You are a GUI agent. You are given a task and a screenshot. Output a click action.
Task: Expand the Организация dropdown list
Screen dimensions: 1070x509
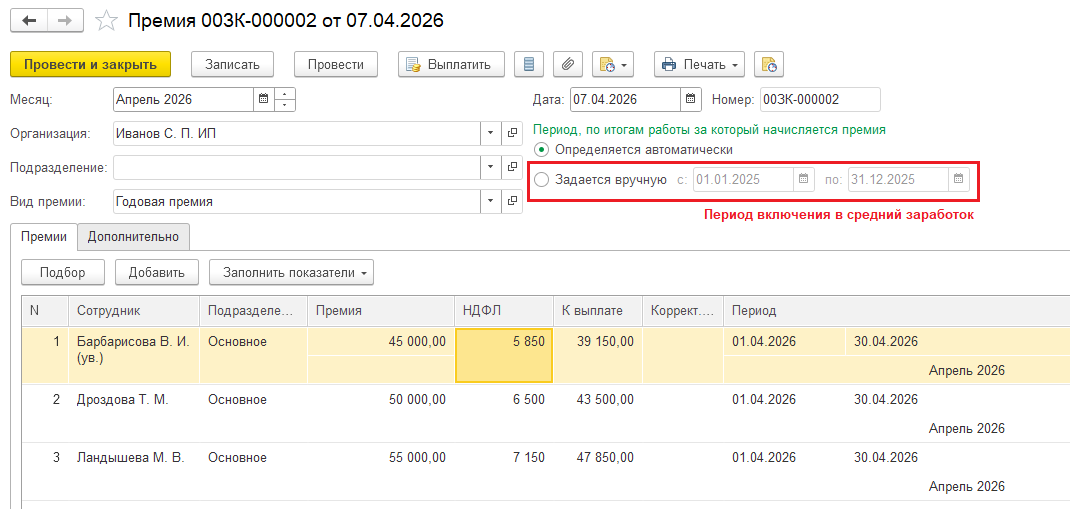(490, 133)
